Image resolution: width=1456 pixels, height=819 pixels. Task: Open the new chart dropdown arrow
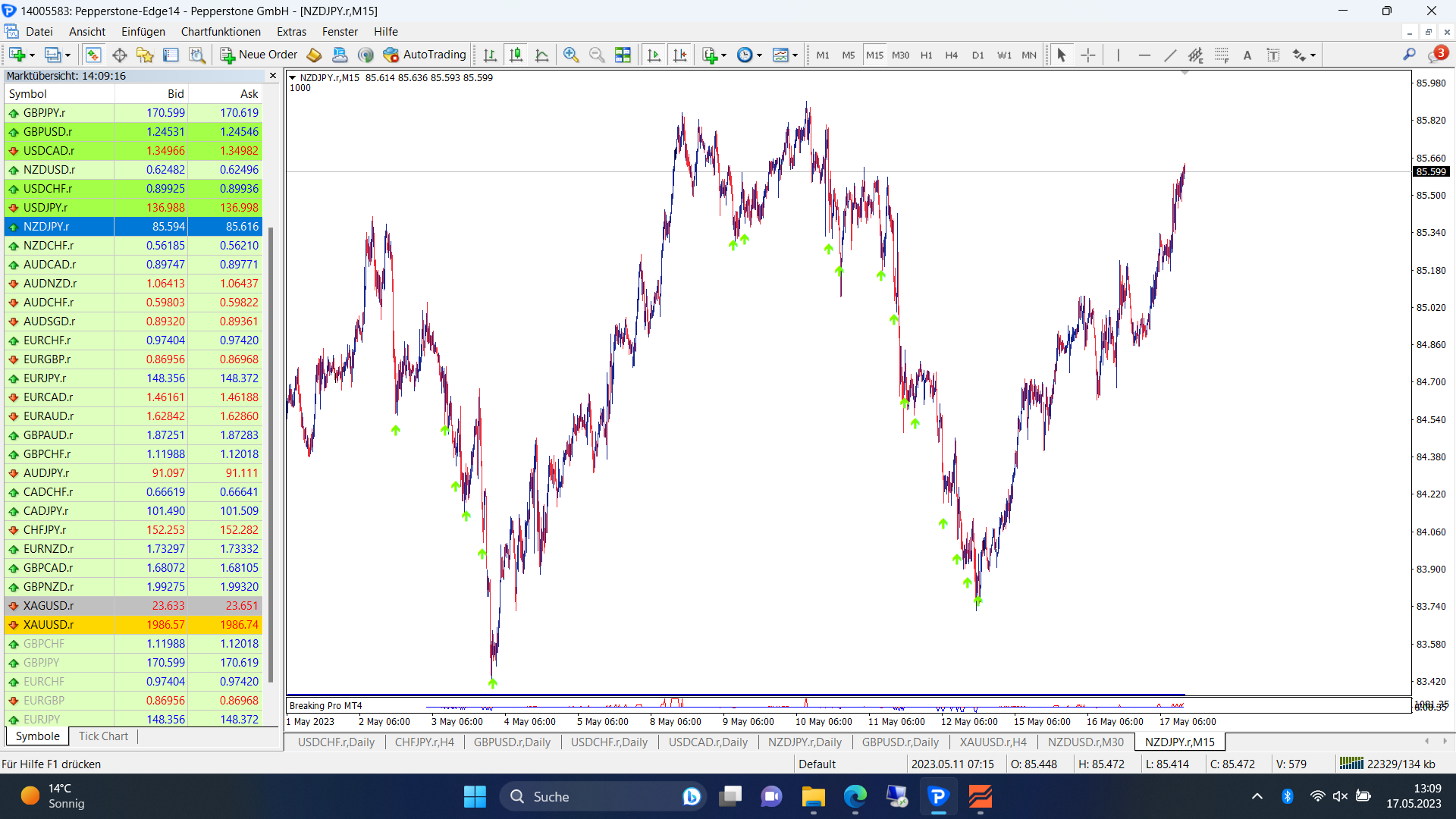tap(32, 55)
